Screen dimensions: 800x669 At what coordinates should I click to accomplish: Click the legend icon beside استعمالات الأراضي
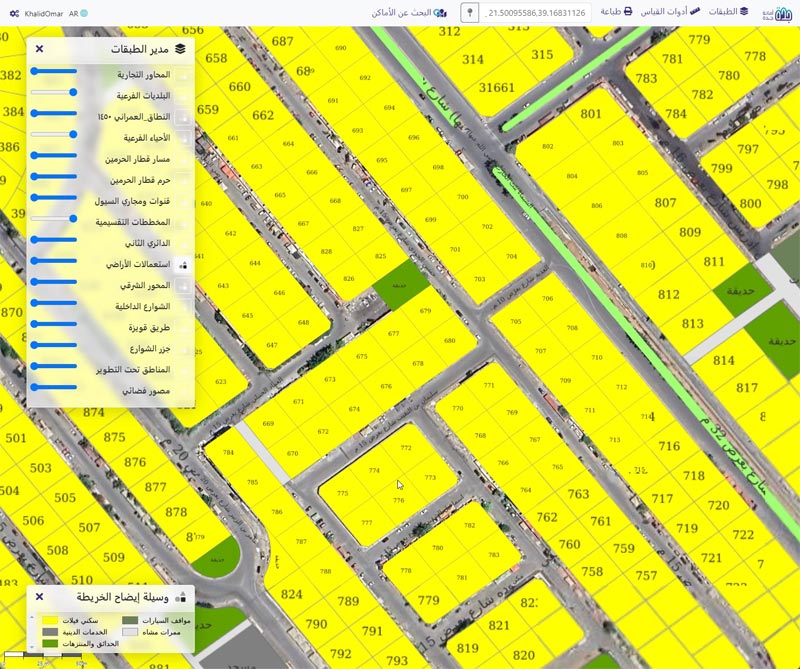(182, 266)
